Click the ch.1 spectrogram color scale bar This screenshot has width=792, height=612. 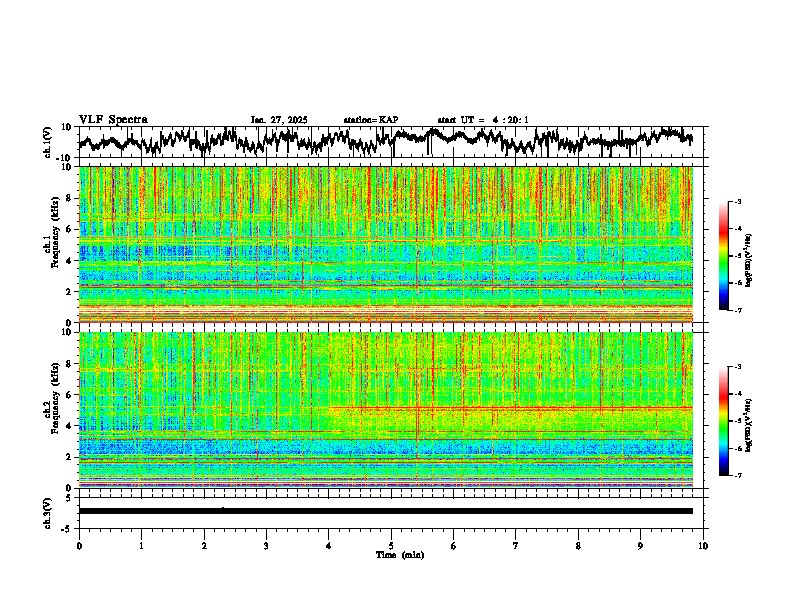click(723, 256)
